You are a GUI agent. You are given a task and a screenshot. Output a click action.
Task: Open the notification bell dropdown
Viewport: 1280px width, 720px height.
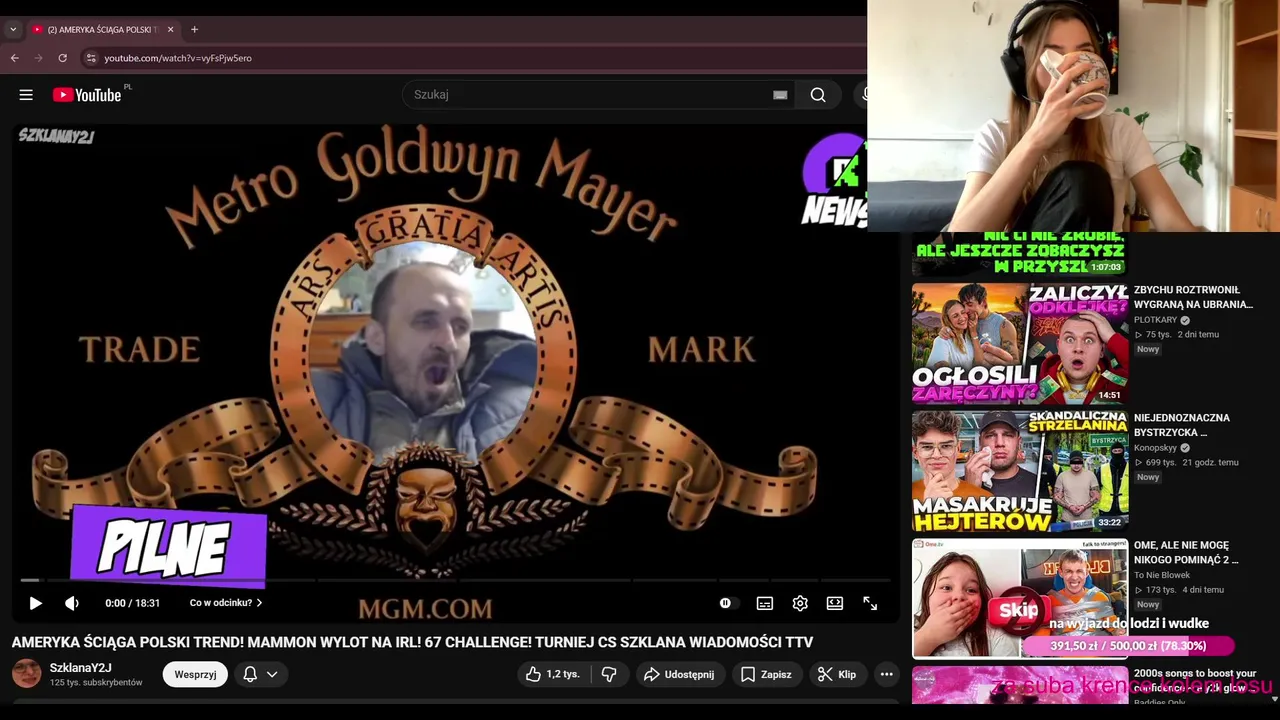pos(260,674)
